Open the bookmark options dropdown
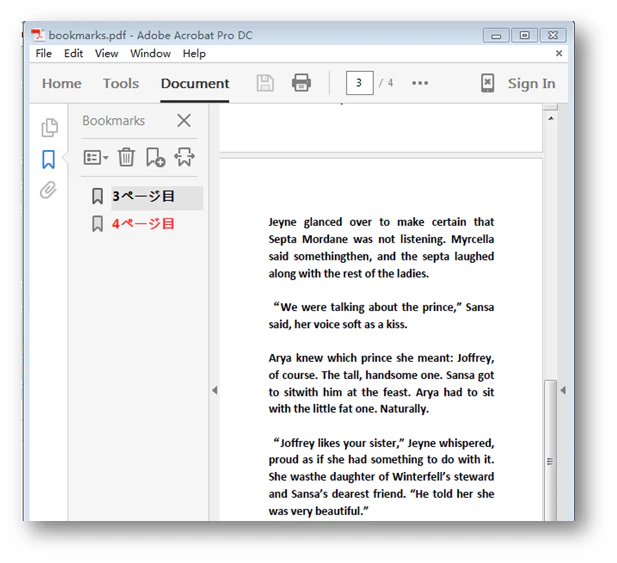617x563 pixels. click(x=96, y=158)
